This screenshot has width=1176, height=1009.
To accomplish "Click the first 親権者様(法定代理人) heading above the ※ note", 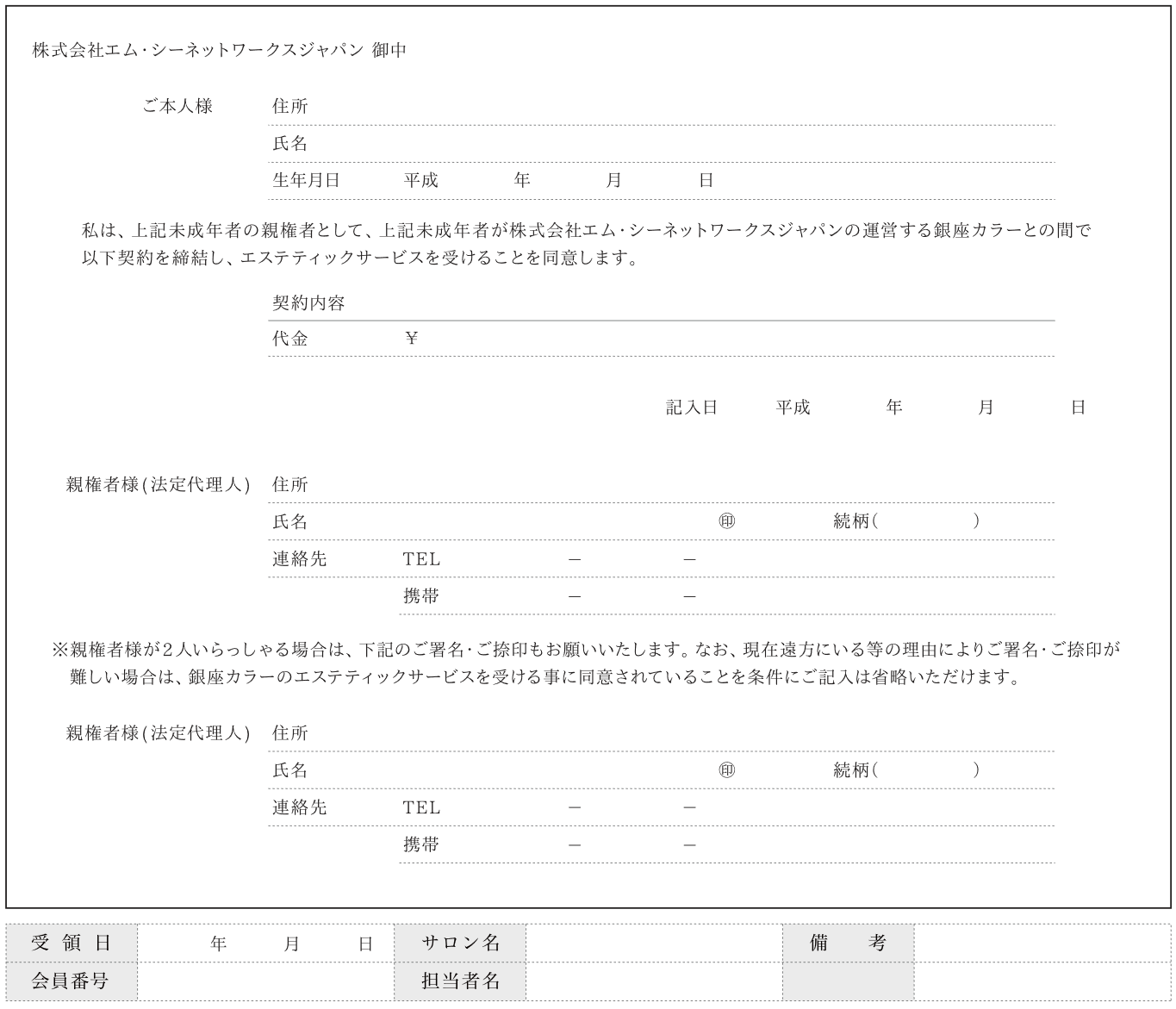I will pos(158,485).
